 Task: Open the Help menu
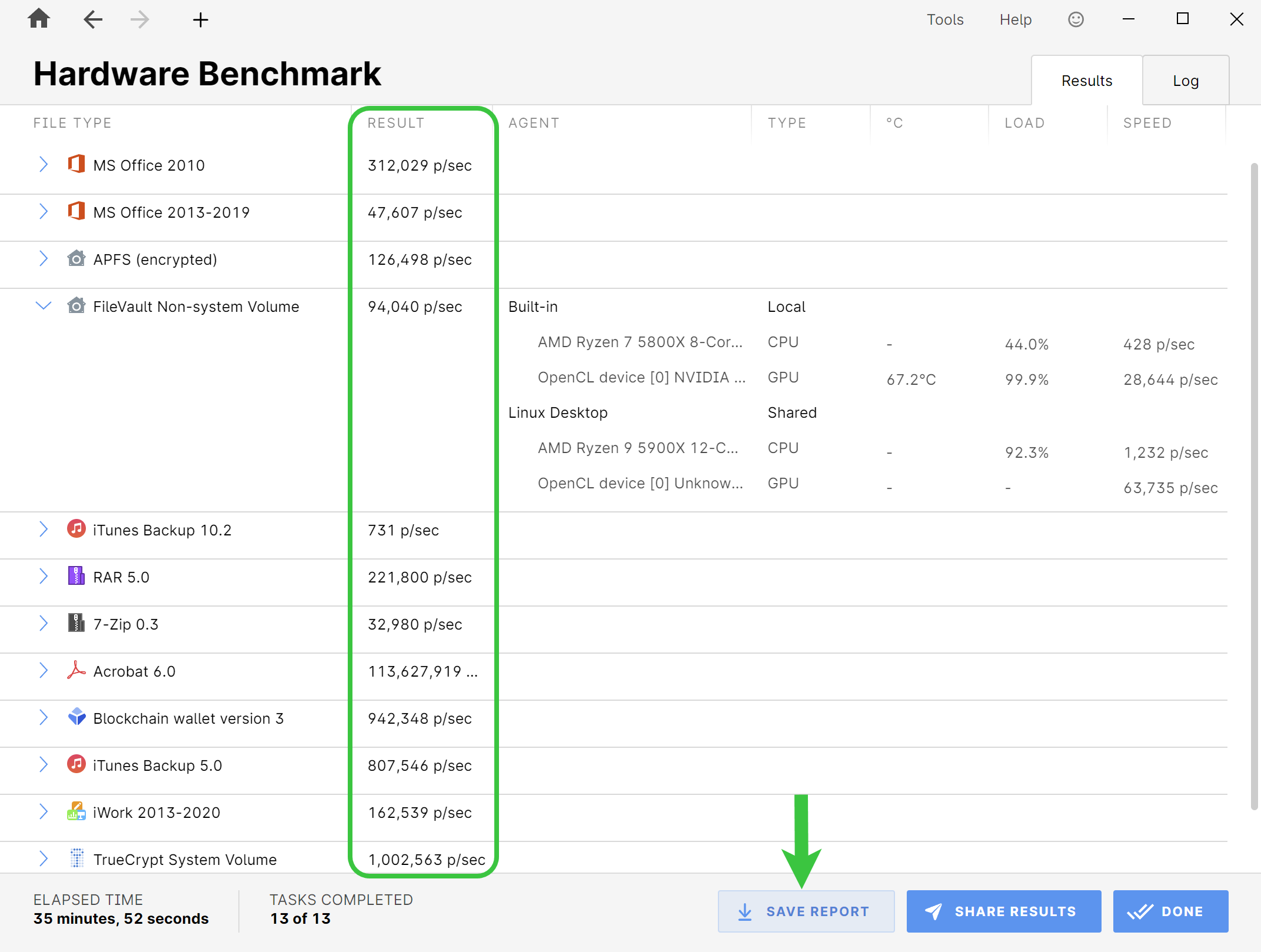point(1016,20)
